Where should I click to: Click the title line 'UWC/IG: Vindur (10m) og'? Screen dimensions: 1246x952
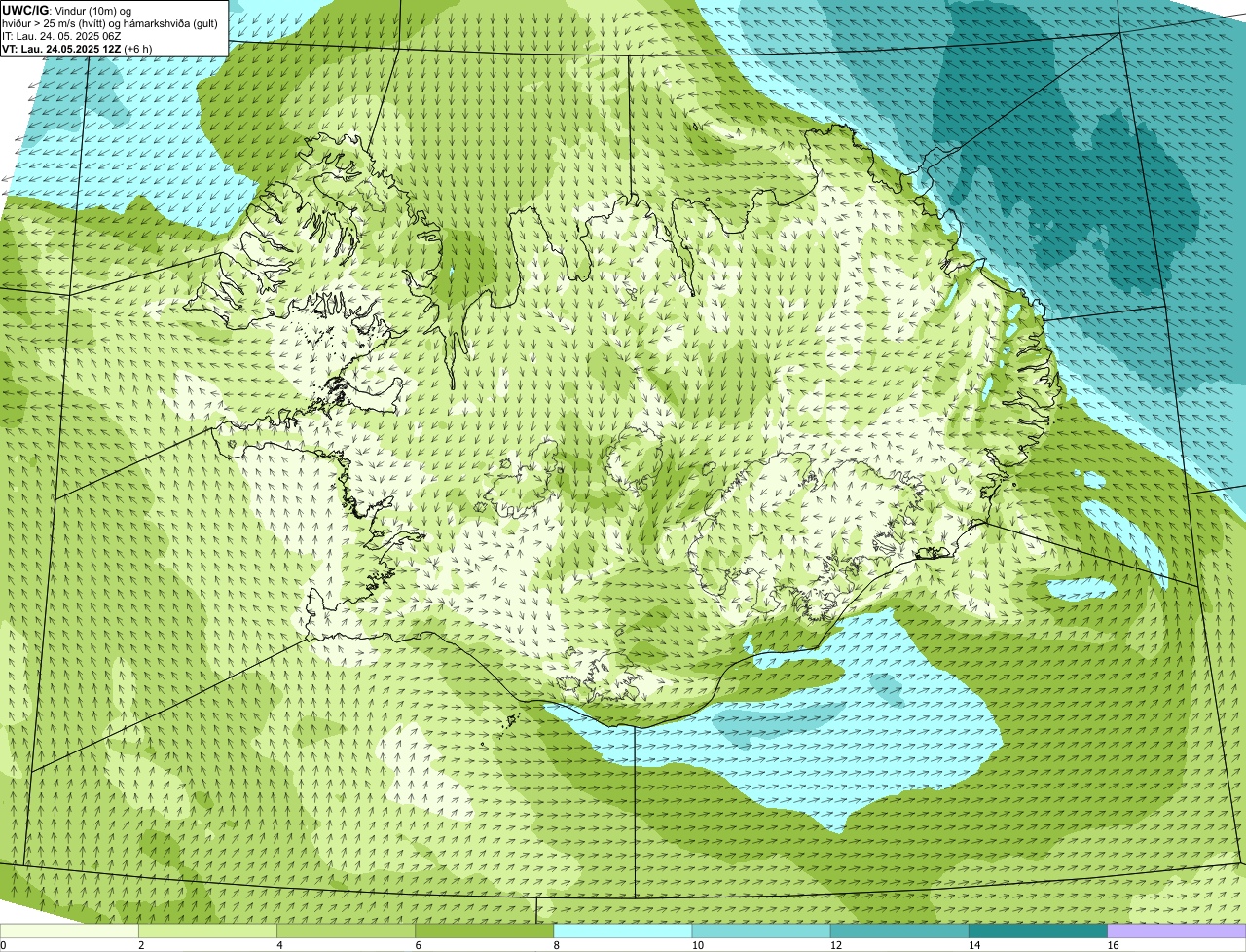[67, 11]
